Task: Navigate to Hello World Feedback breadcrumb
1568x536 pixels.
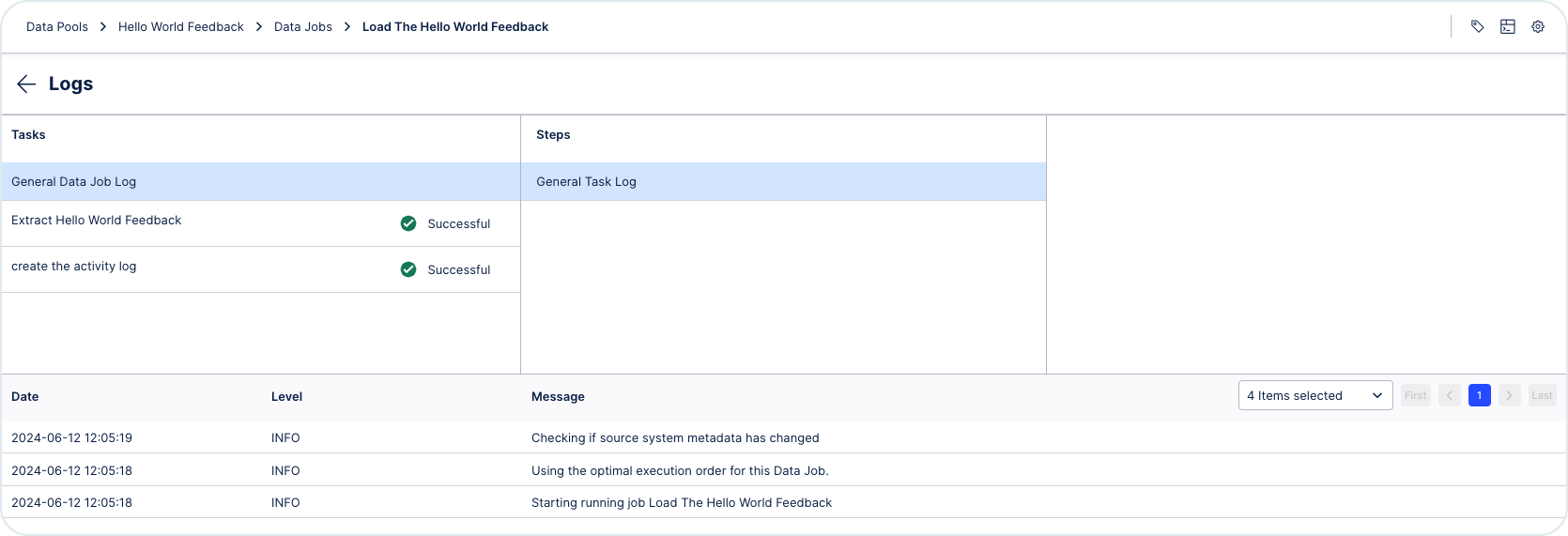Action: (x=181, y=26)
